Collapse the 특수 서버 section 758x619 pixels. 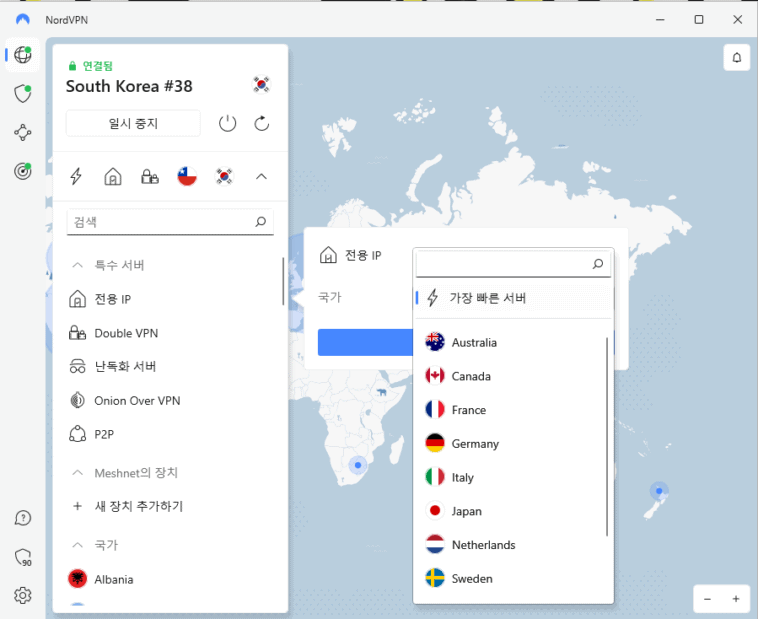click(x=77, y=265)
